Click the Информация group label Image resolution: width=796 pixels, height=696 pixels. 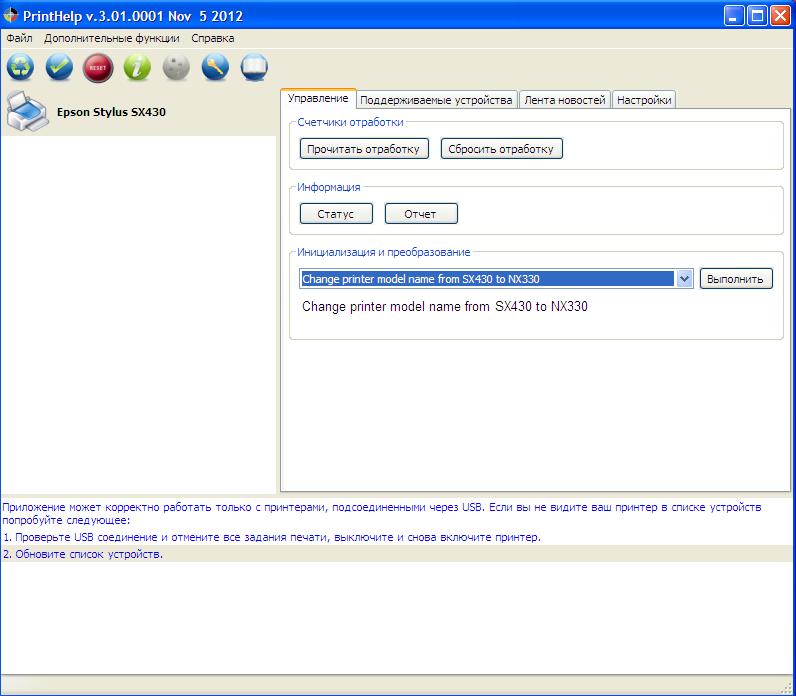coord(328,187)
